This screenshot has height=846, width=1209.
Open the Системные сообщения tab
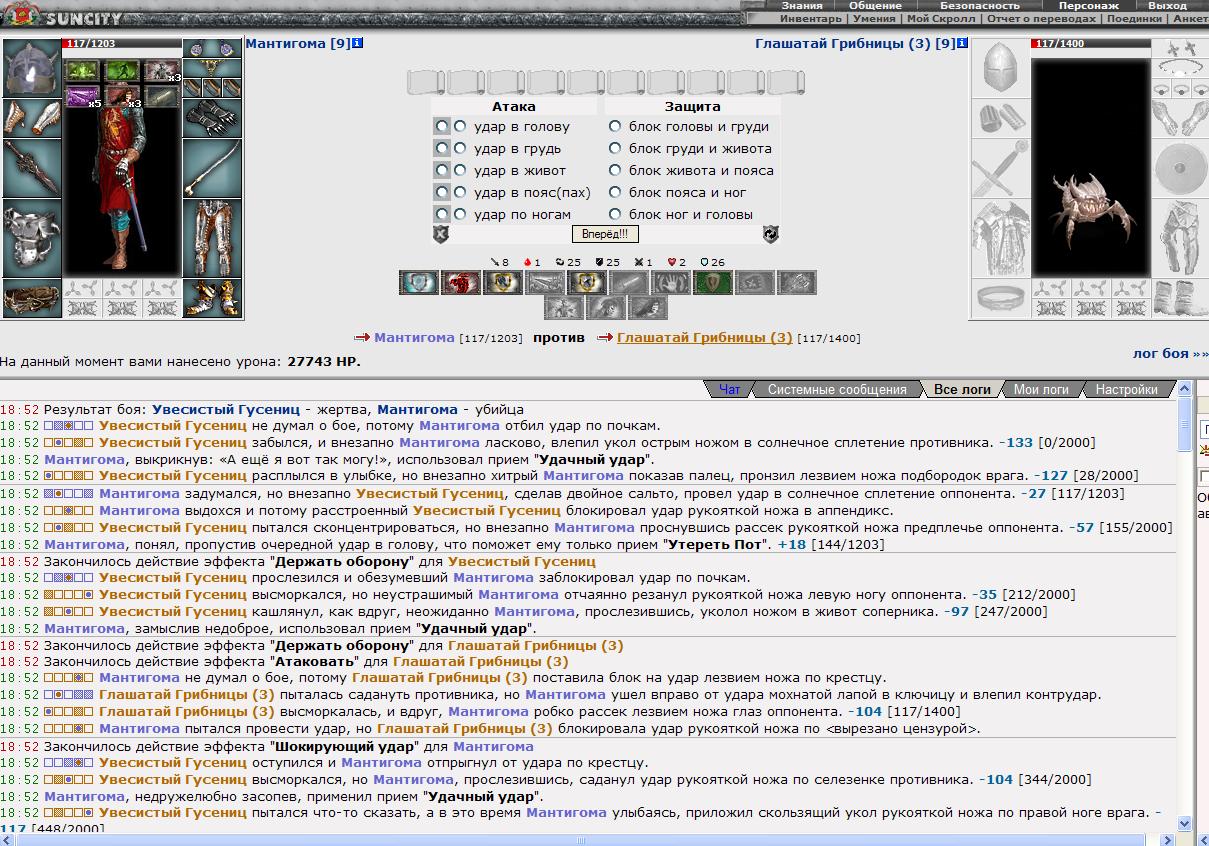[x=836, y=389]
